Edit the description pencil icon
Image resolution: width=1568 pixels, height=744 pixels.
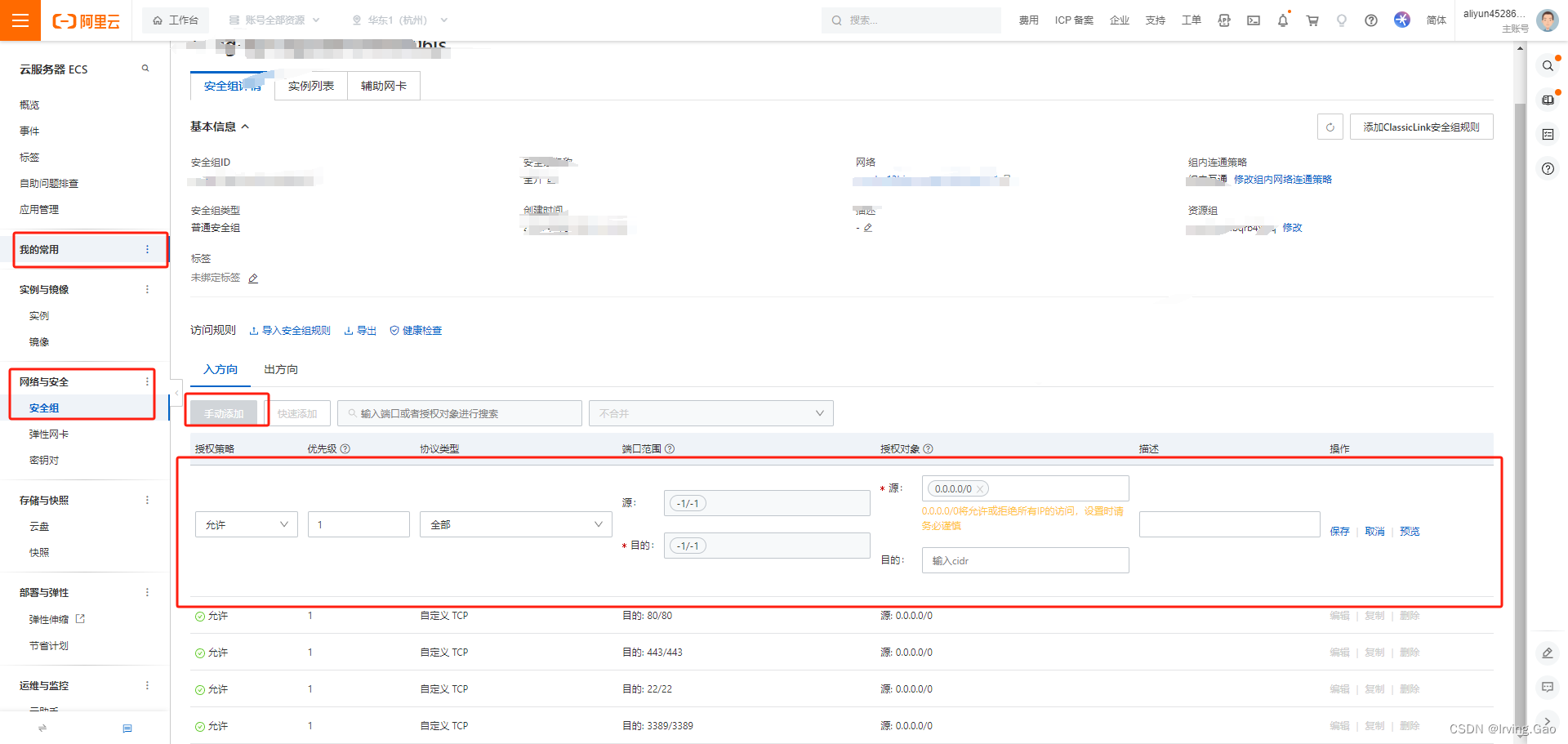pos(868,228)
